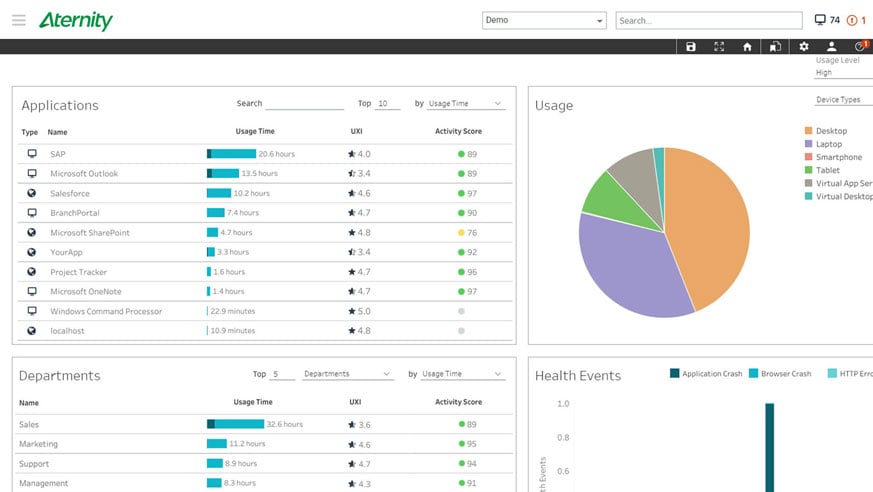Sort Applications by UXI column header

(356, 131)
